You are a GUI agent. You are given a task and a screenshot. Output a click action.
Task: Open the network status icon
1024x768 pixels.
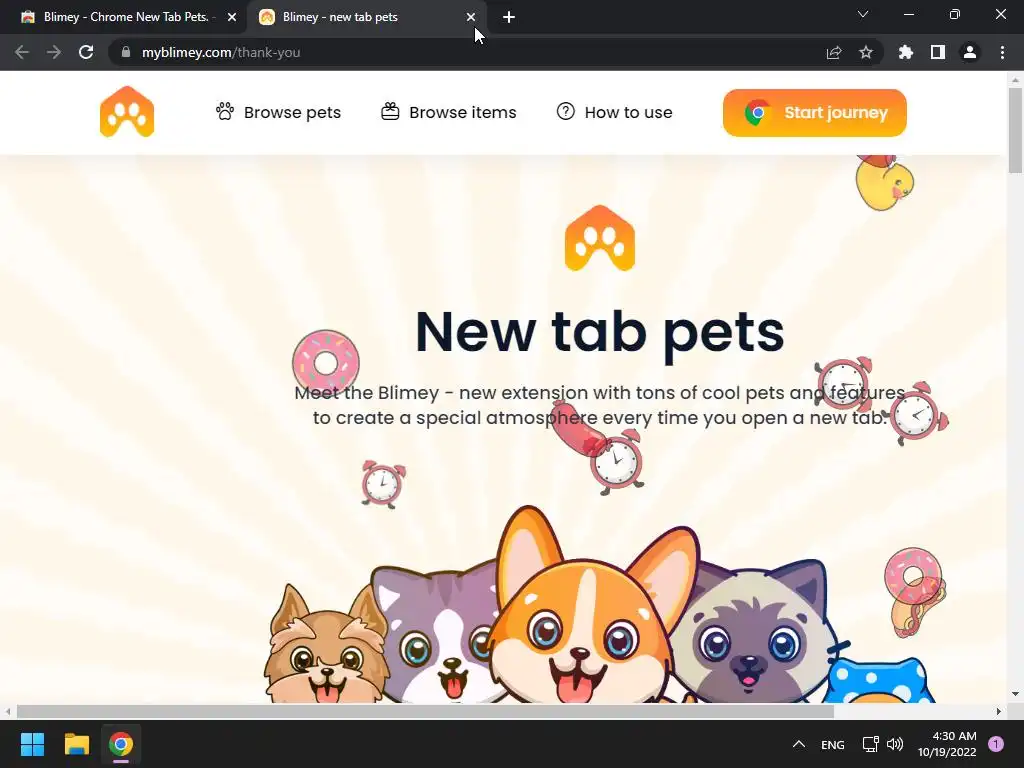click(x=870, y=744)
